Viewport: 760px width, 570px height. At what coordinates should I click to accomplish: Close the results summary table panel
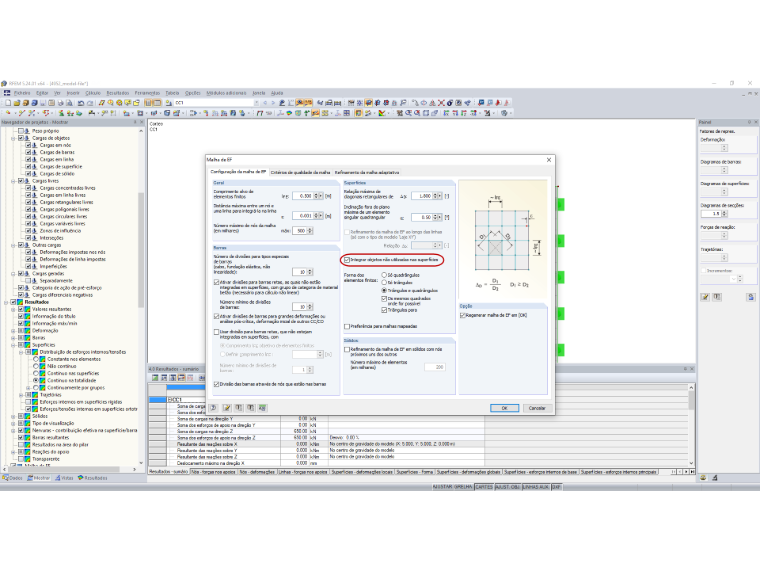[692, 369]
